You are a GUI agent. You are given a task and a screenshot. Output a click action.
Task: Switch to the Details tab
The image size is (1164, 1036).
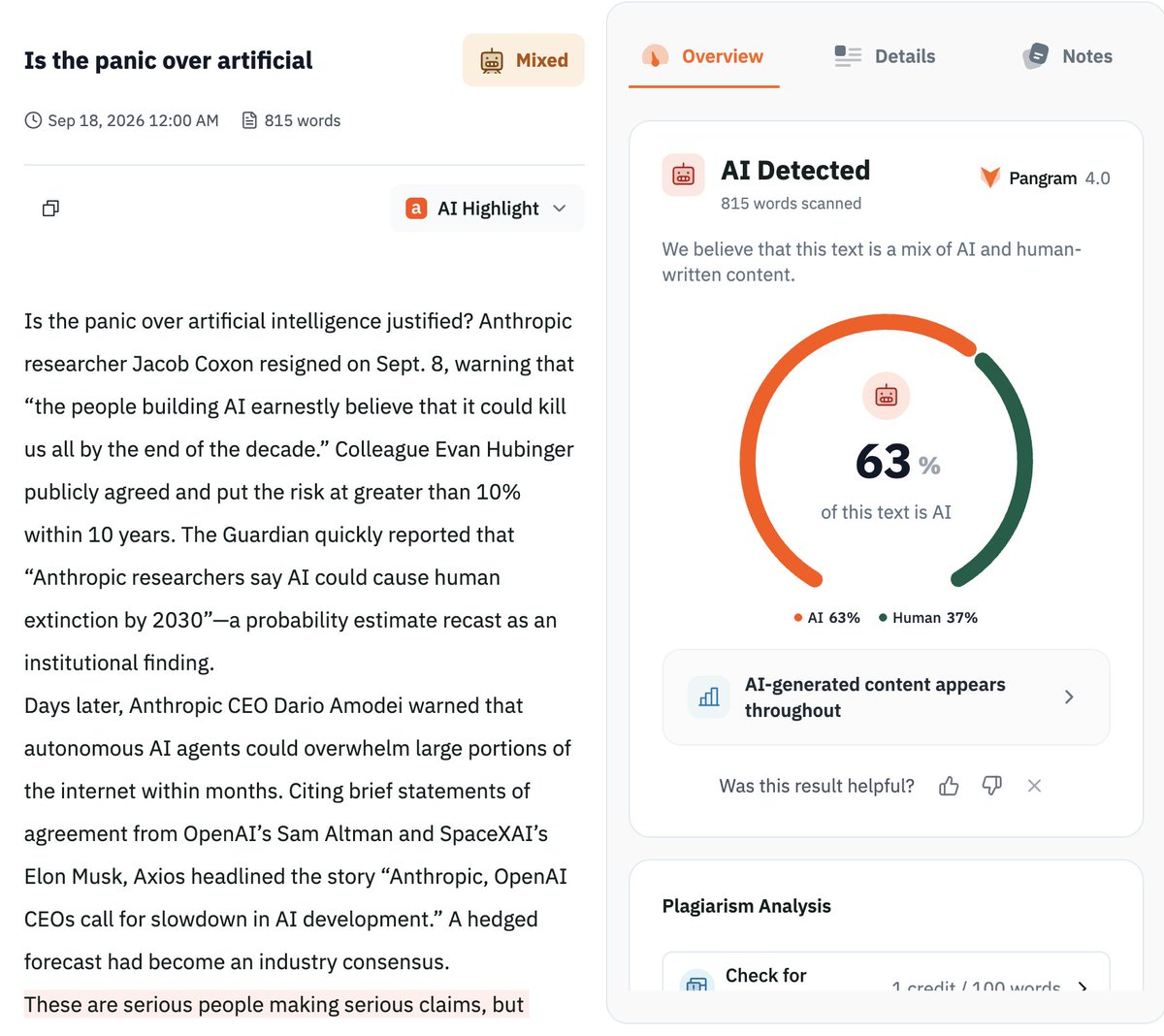click(885, 56)
